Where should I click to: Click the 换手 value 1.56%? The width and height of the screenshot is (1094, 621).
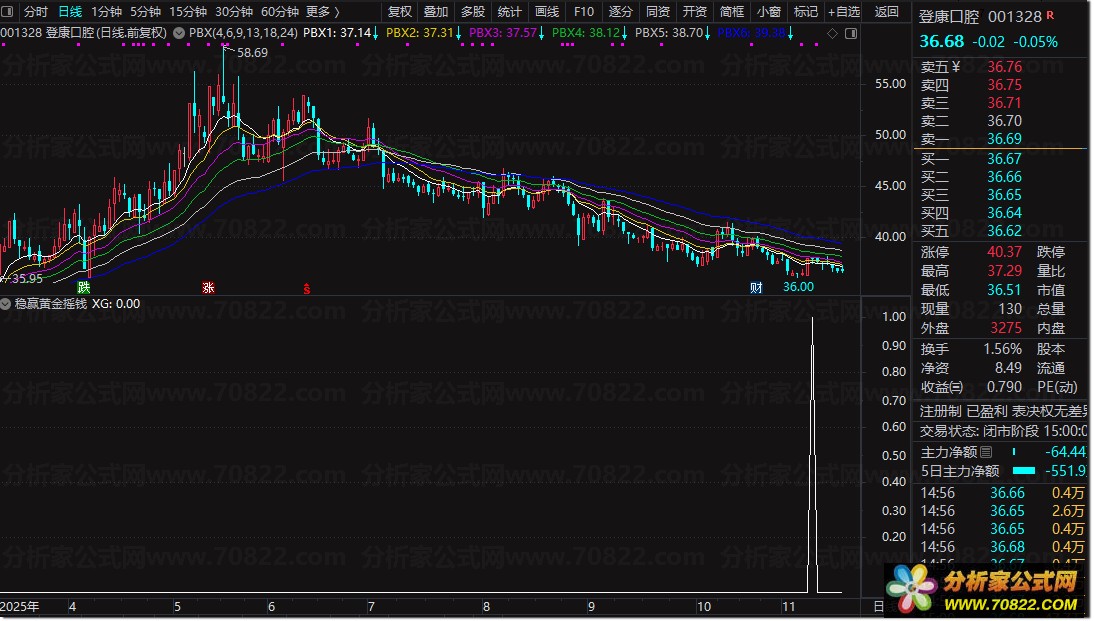tap(1003, 349)
